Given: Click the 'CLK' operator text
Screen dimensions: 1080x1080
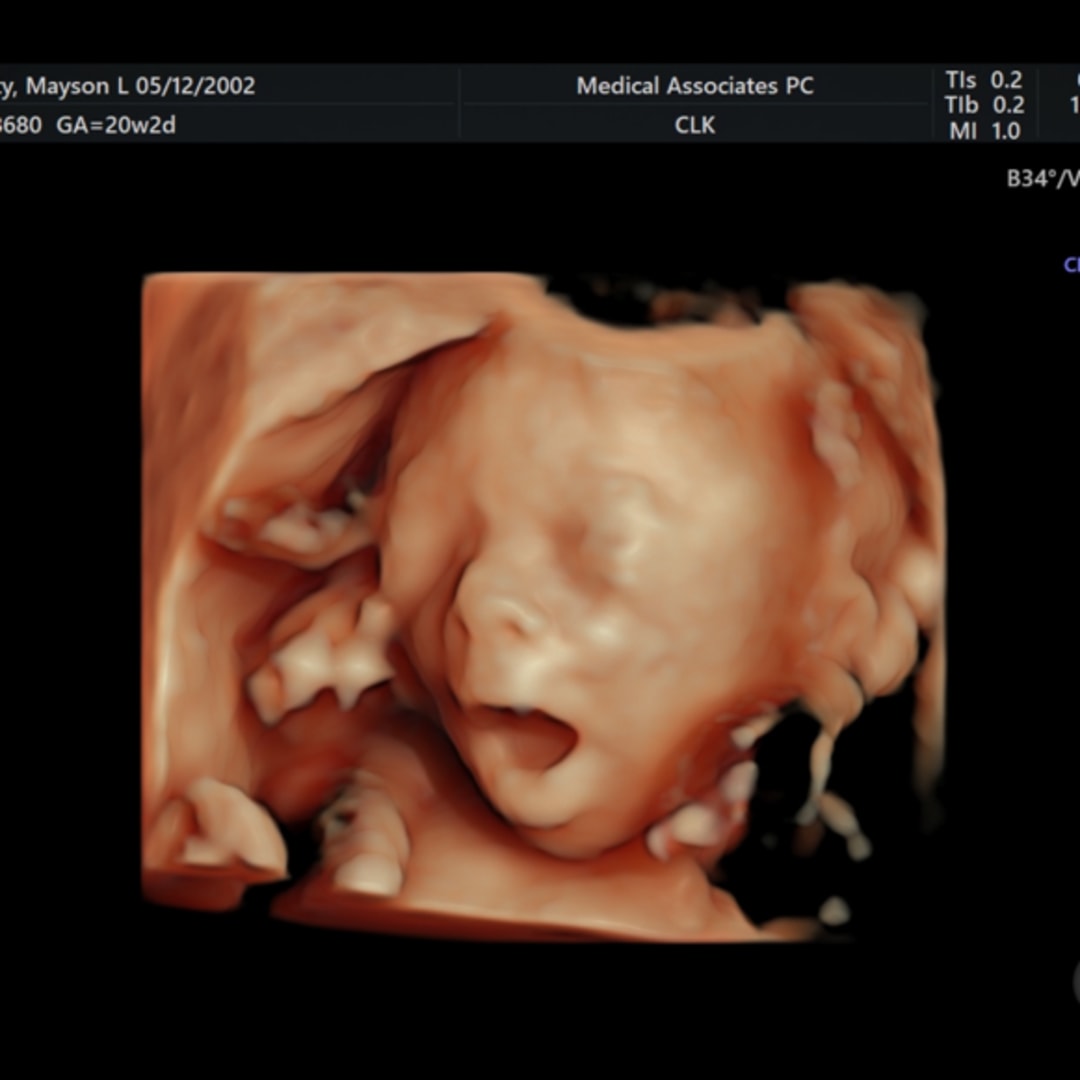Looking at the screenshot, I should pyautogui.click(x=694, y=125).
